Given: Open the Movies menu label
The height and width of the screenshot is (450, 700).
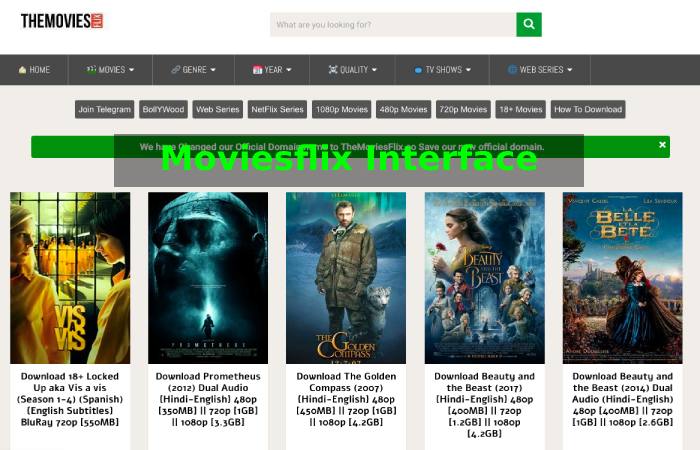Looking at the screenshot, I should point(112,70).
